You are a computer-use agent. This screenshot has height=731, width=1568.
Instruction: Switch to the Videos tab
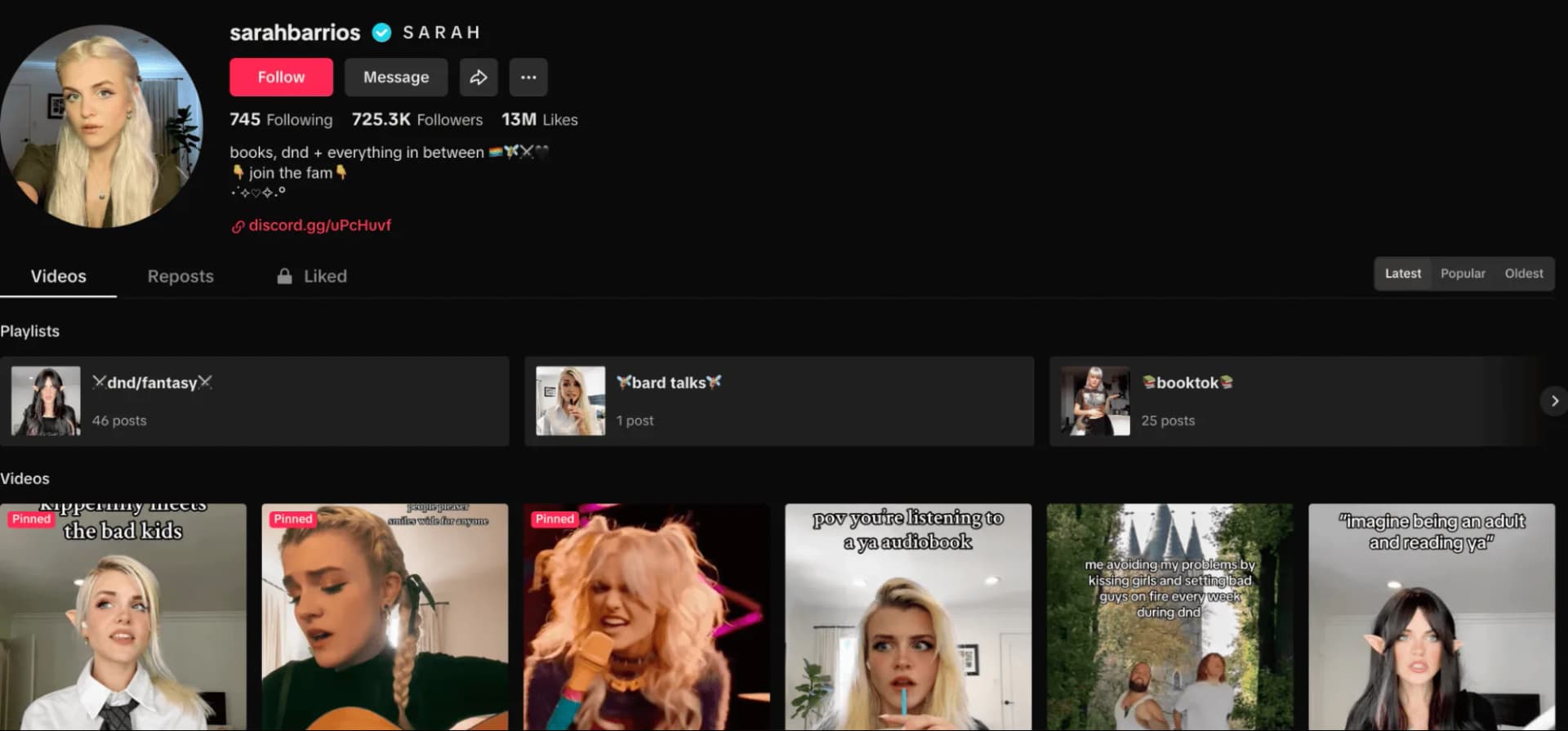coord(58,276)
